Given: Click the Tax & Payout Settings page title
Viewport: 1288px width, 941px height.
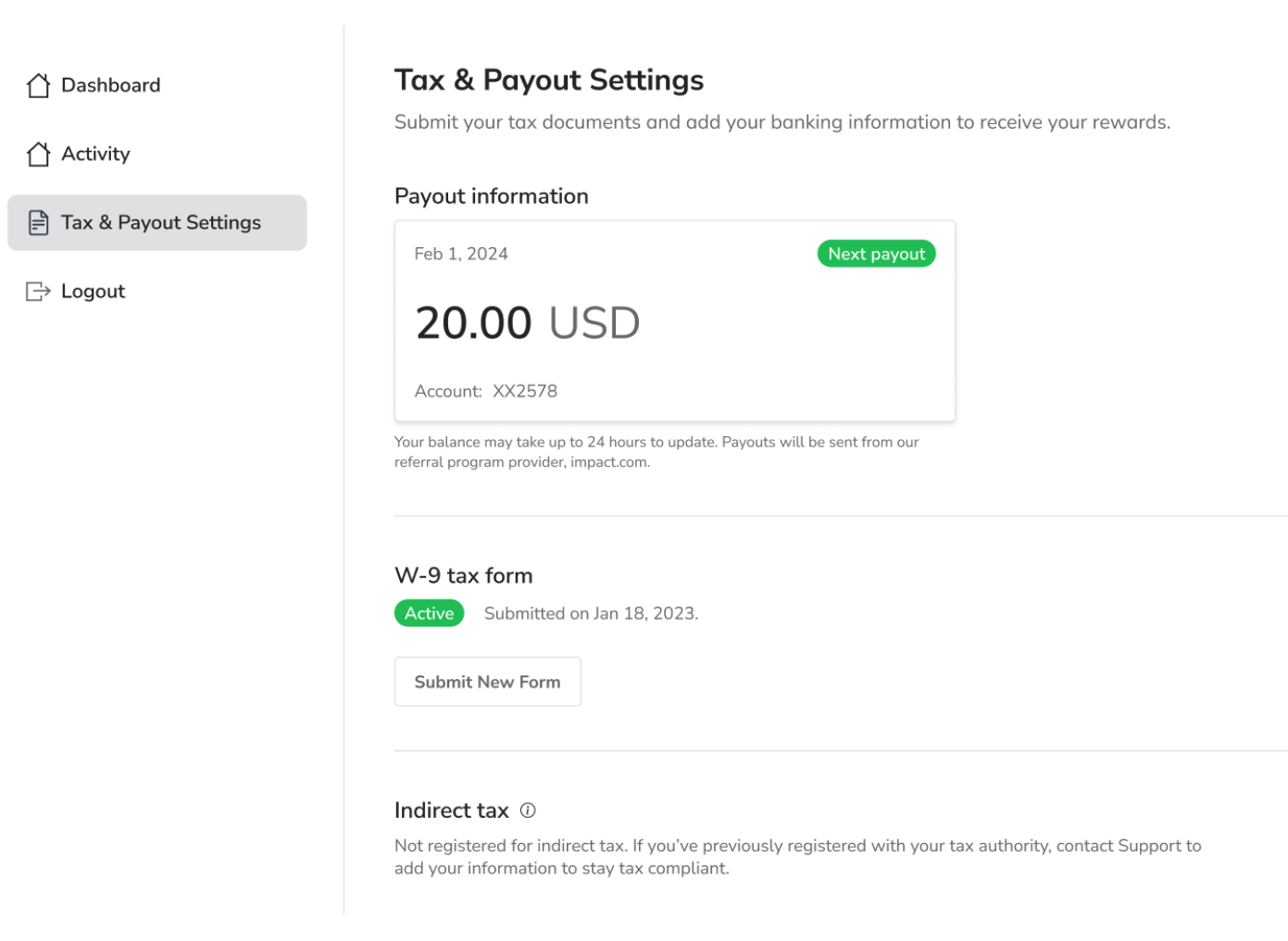Looking at the screenshot, I should [549, 81].
